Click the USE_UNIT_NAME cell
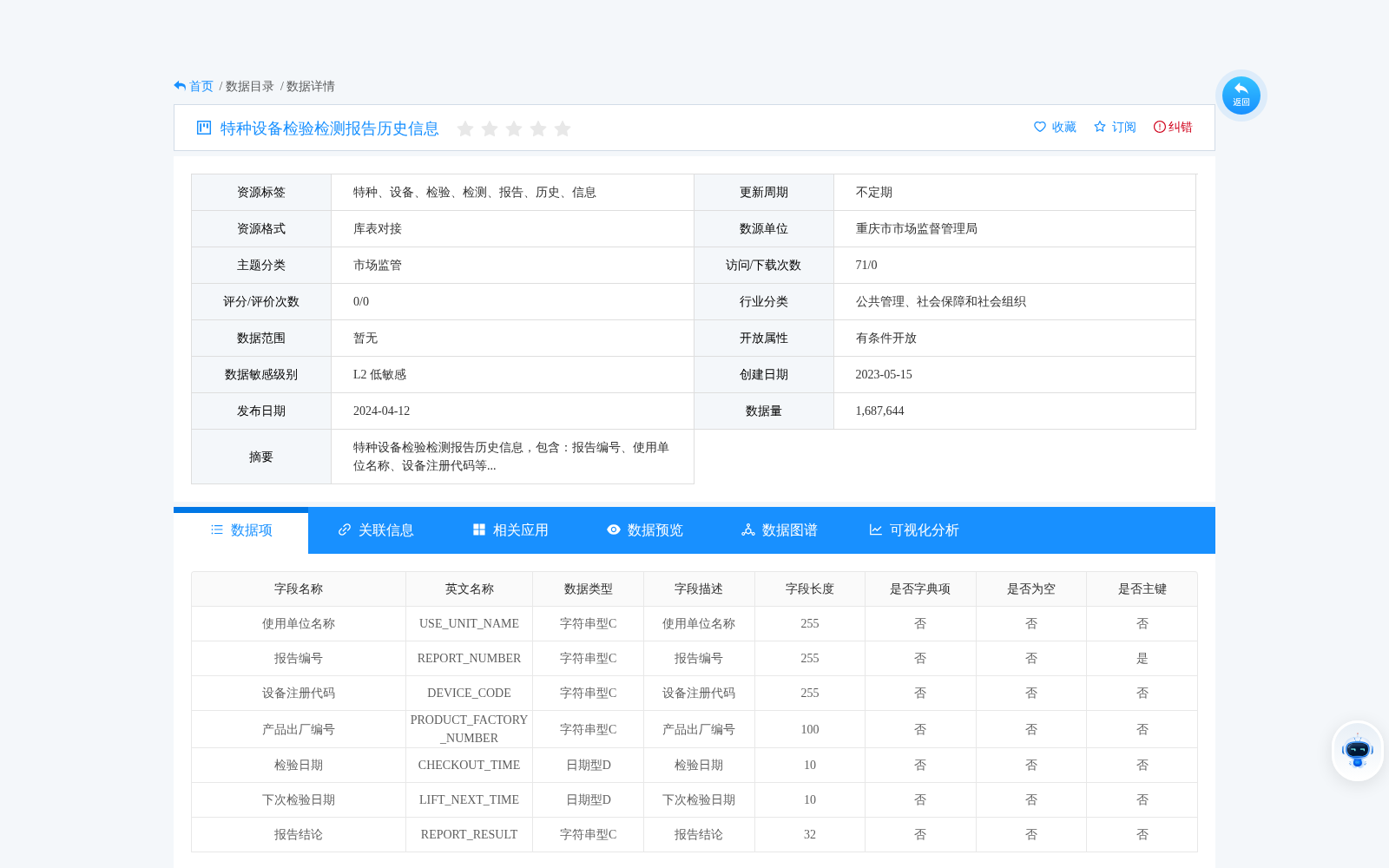The height and width of the screenshot is (868, 1389). (x=470, y=624)
